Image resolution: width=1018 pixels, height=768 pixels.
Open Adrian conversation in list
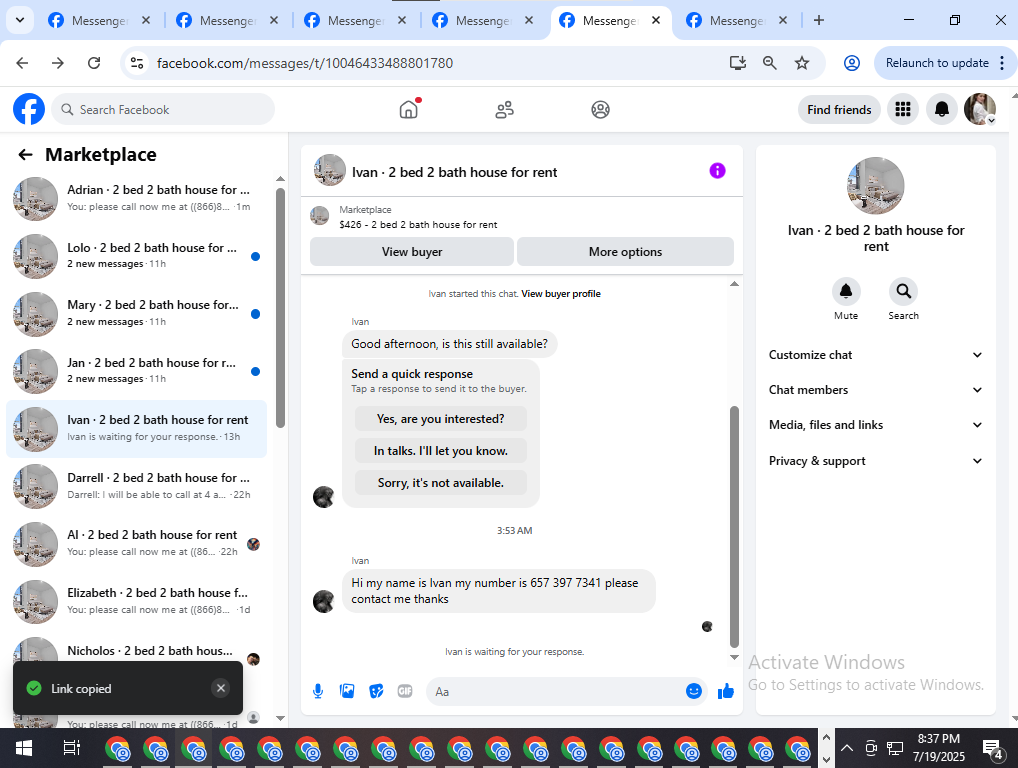(x=136, y=198)
